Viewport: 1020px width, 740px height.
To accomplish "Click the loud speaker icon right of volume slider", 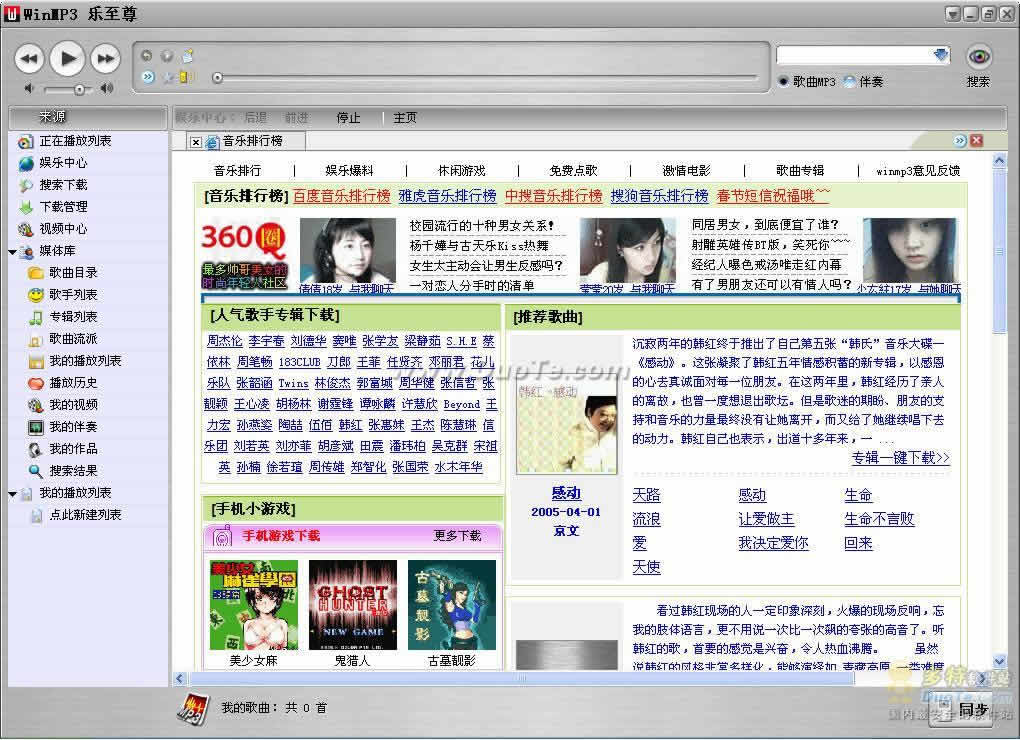I will click(107, 88).
